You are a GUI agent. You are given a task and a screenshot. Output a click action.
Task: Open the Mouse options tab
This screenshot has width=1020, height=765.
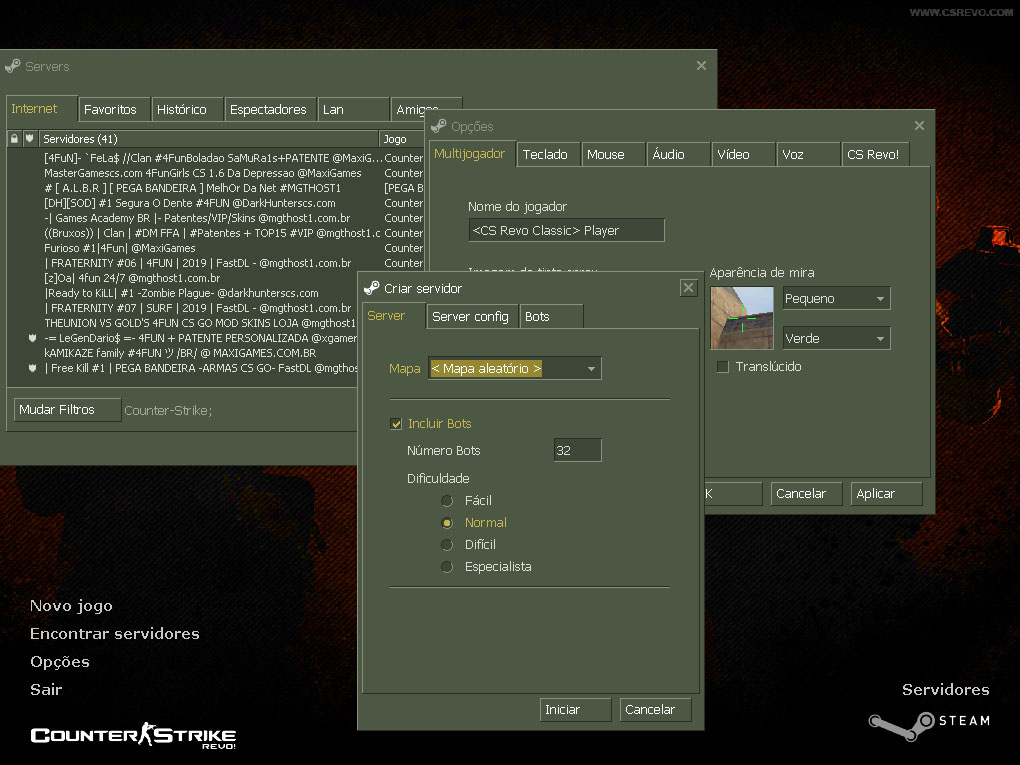(612, 155)
